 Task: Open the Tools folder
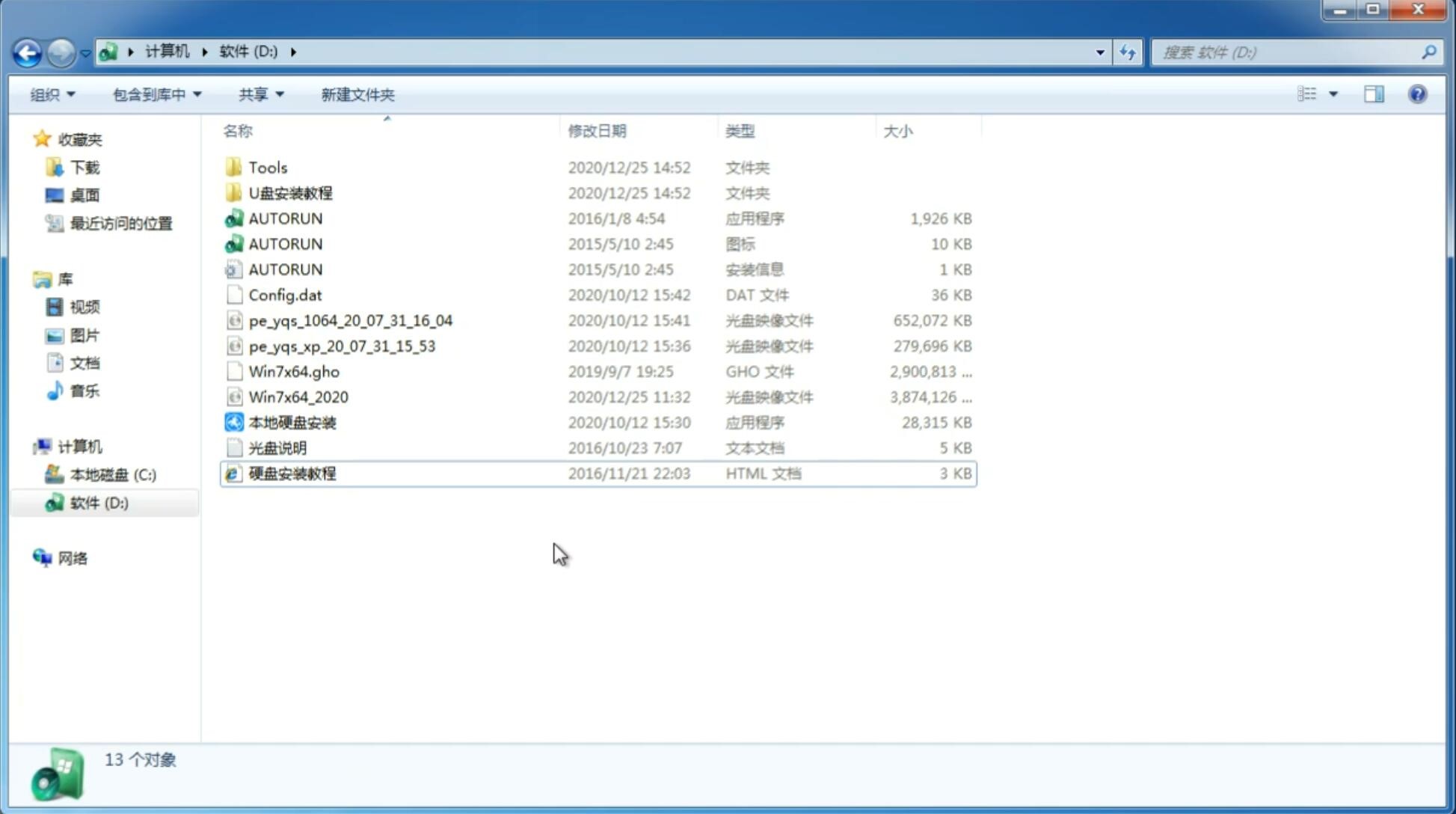pyautogui.click(x=268, y=167)
